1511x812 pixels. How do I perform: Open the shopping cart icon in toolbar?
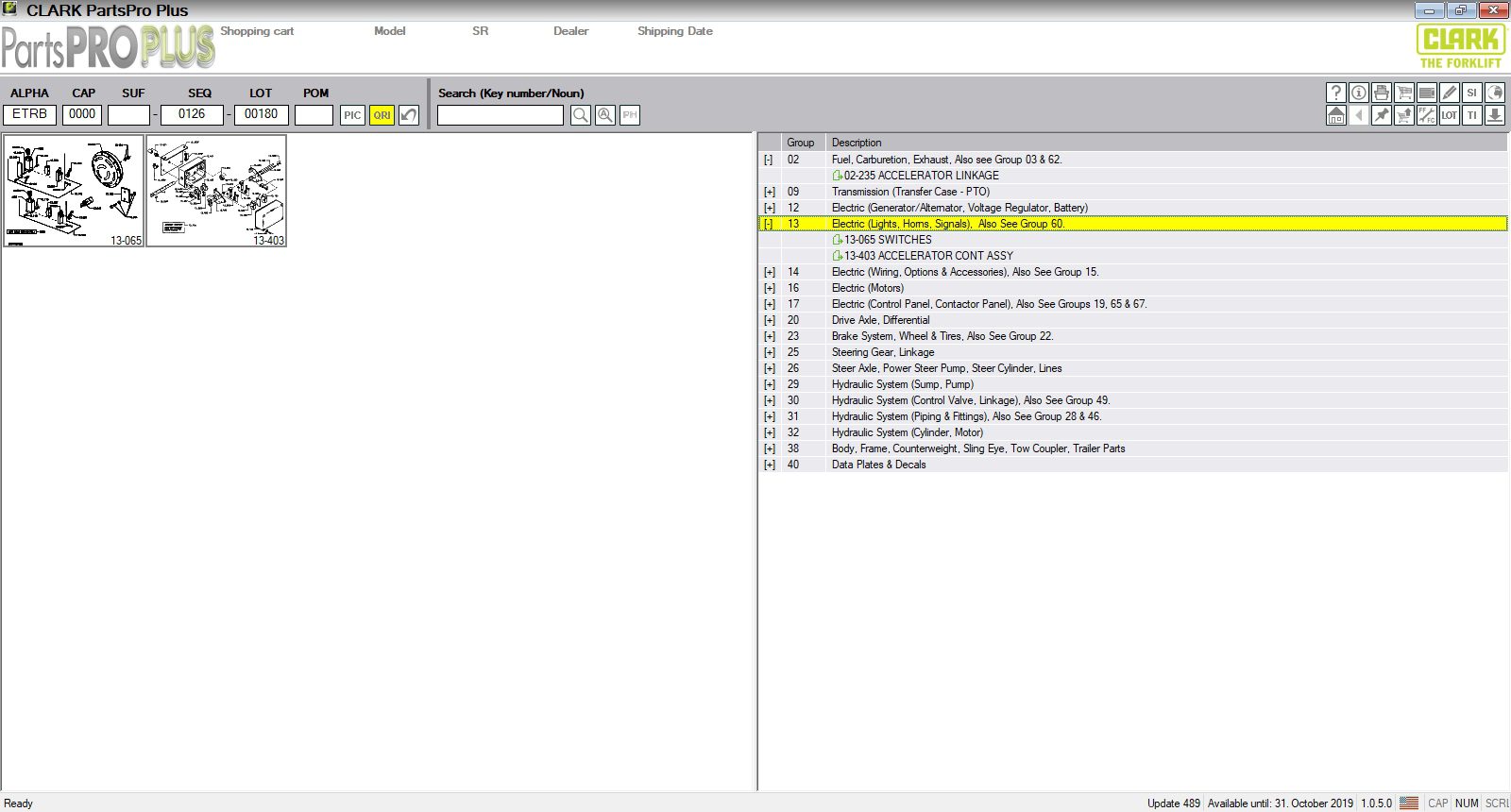[x=1404, y=93]
